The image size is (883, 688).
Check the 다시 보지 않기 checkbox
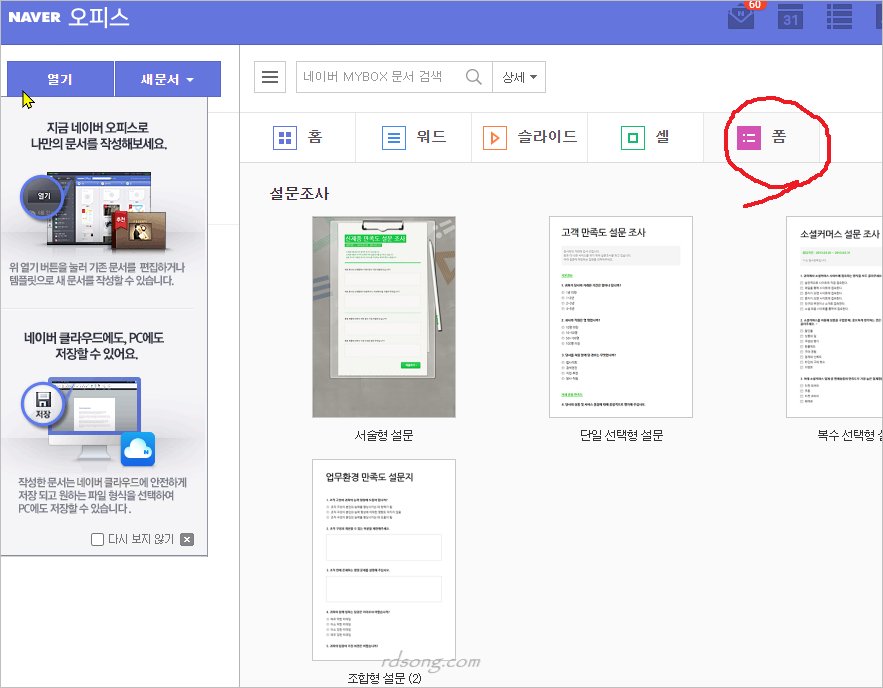tap(97, 540)
